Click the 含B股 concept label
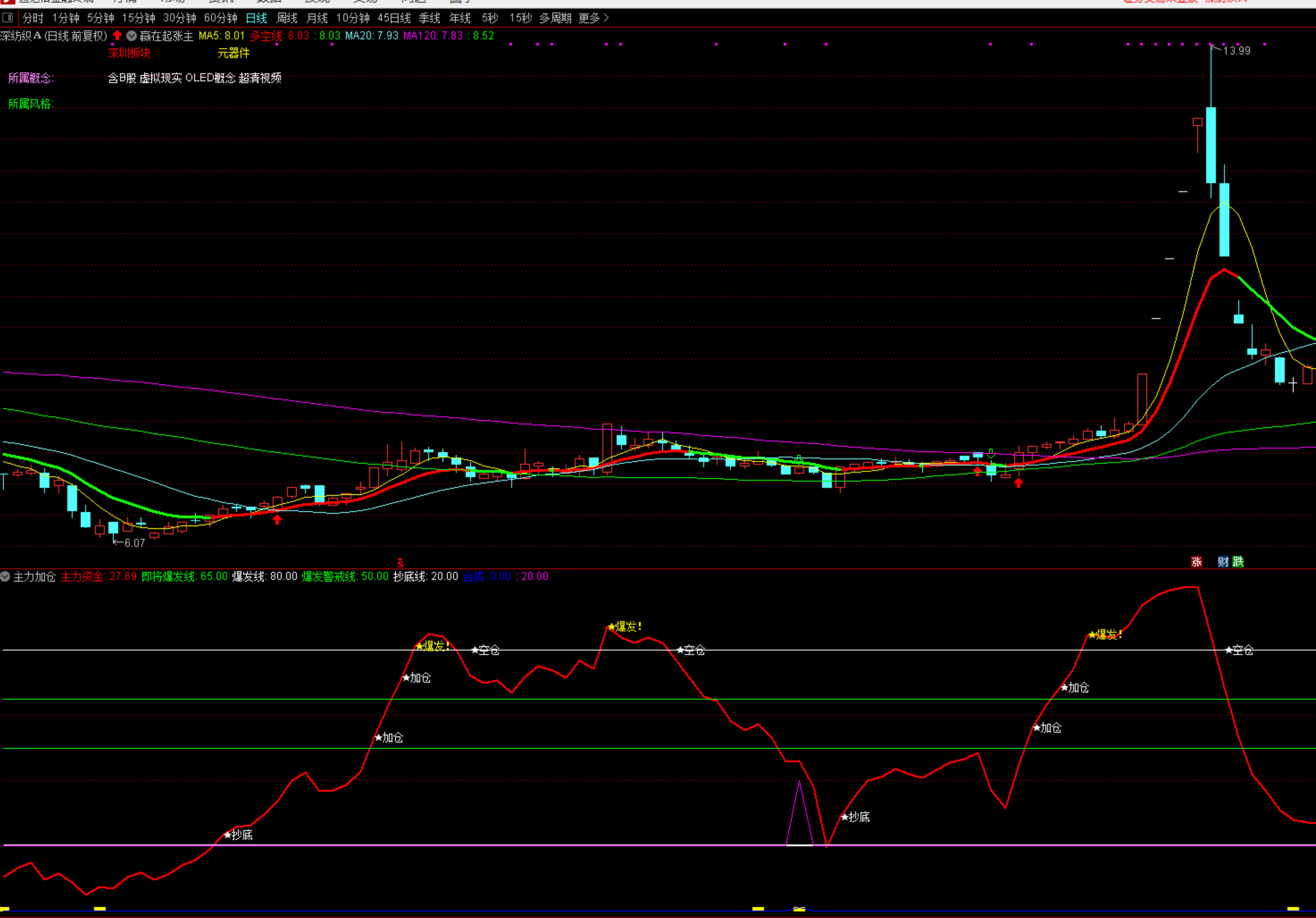This screenshot has width=1316, height=918. [x=122, y=77]
